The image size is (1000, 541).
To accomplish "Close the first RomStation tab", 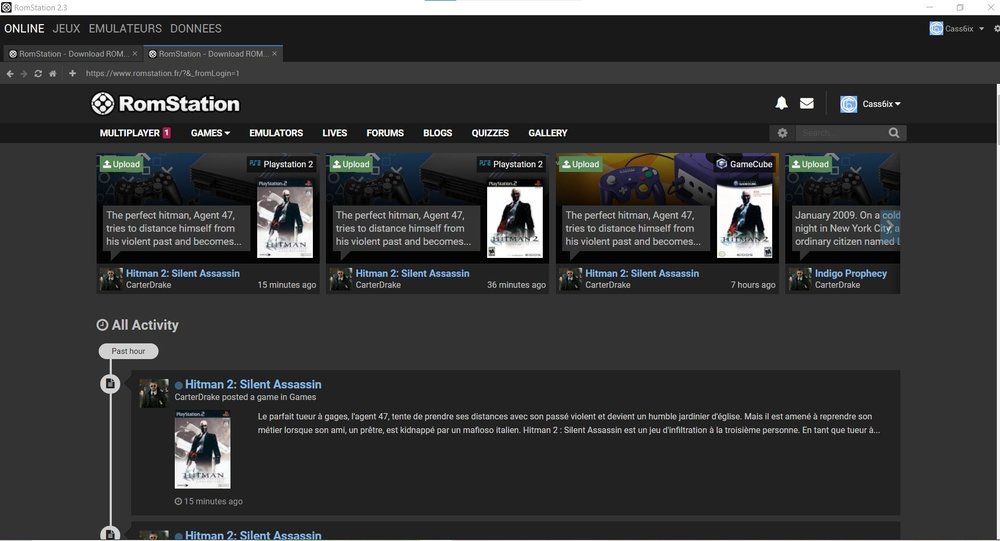I will point(135,54).
